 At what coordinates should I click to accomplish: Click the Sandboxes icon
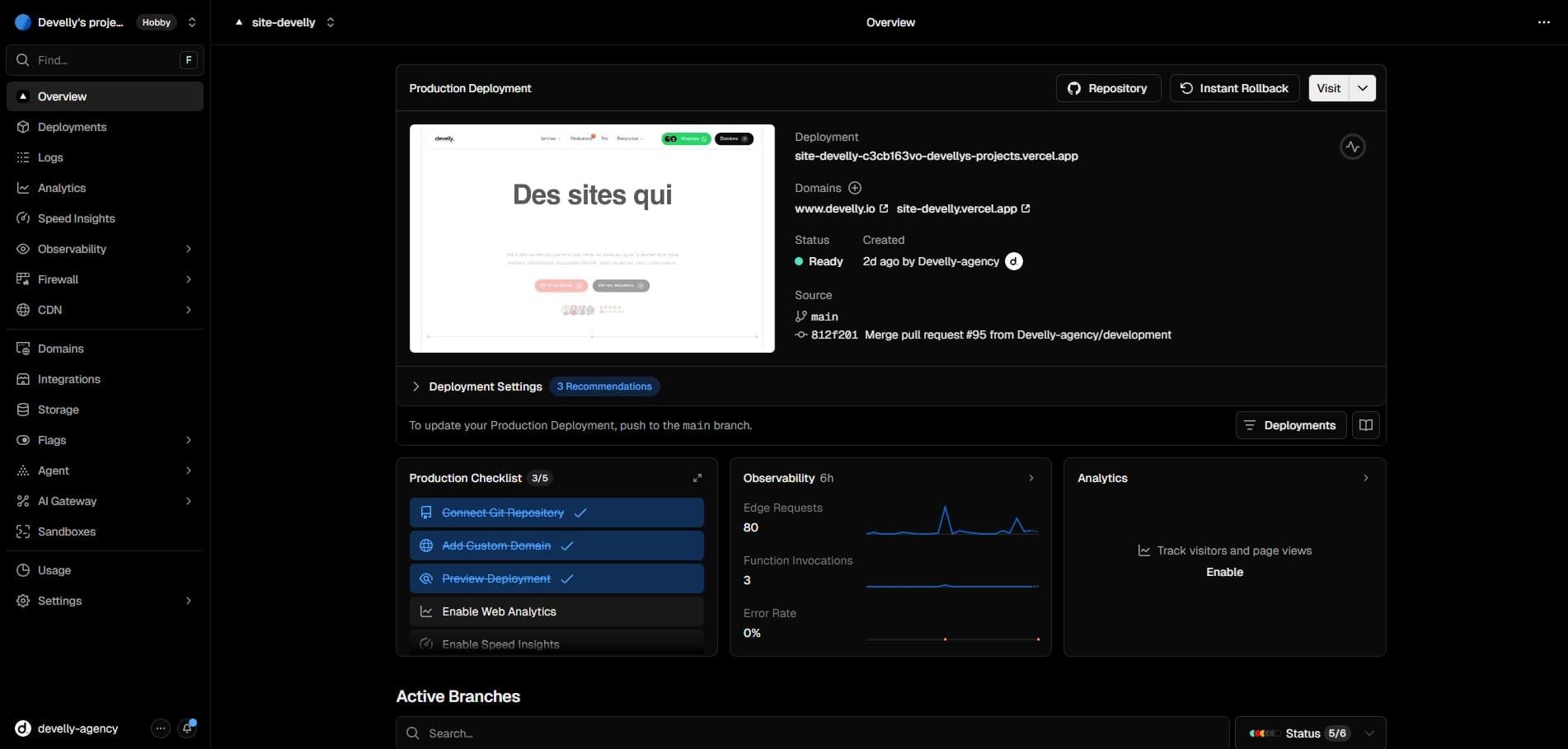point(23,531)
